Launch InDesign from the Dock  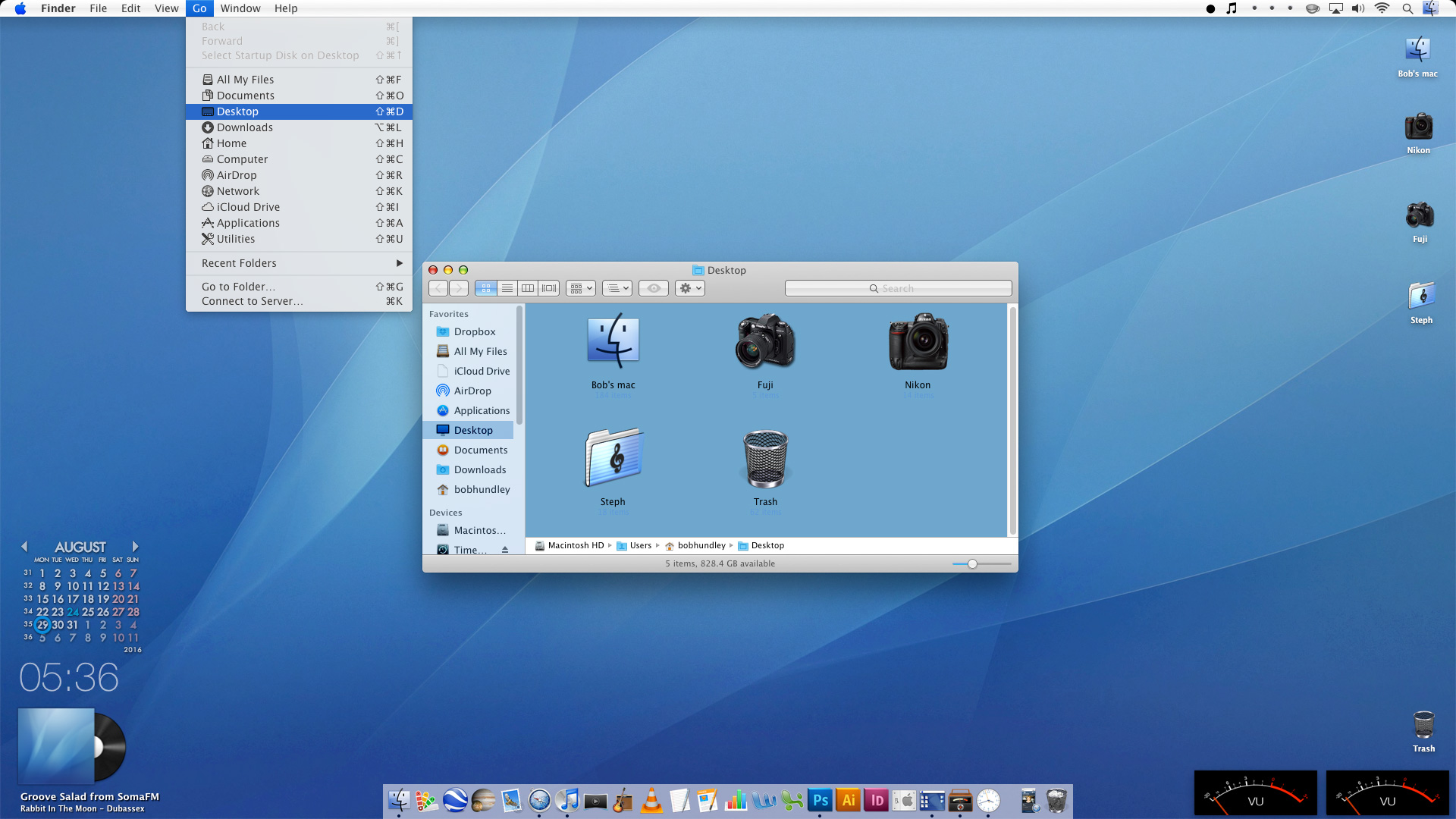click(x=877, y=800)
